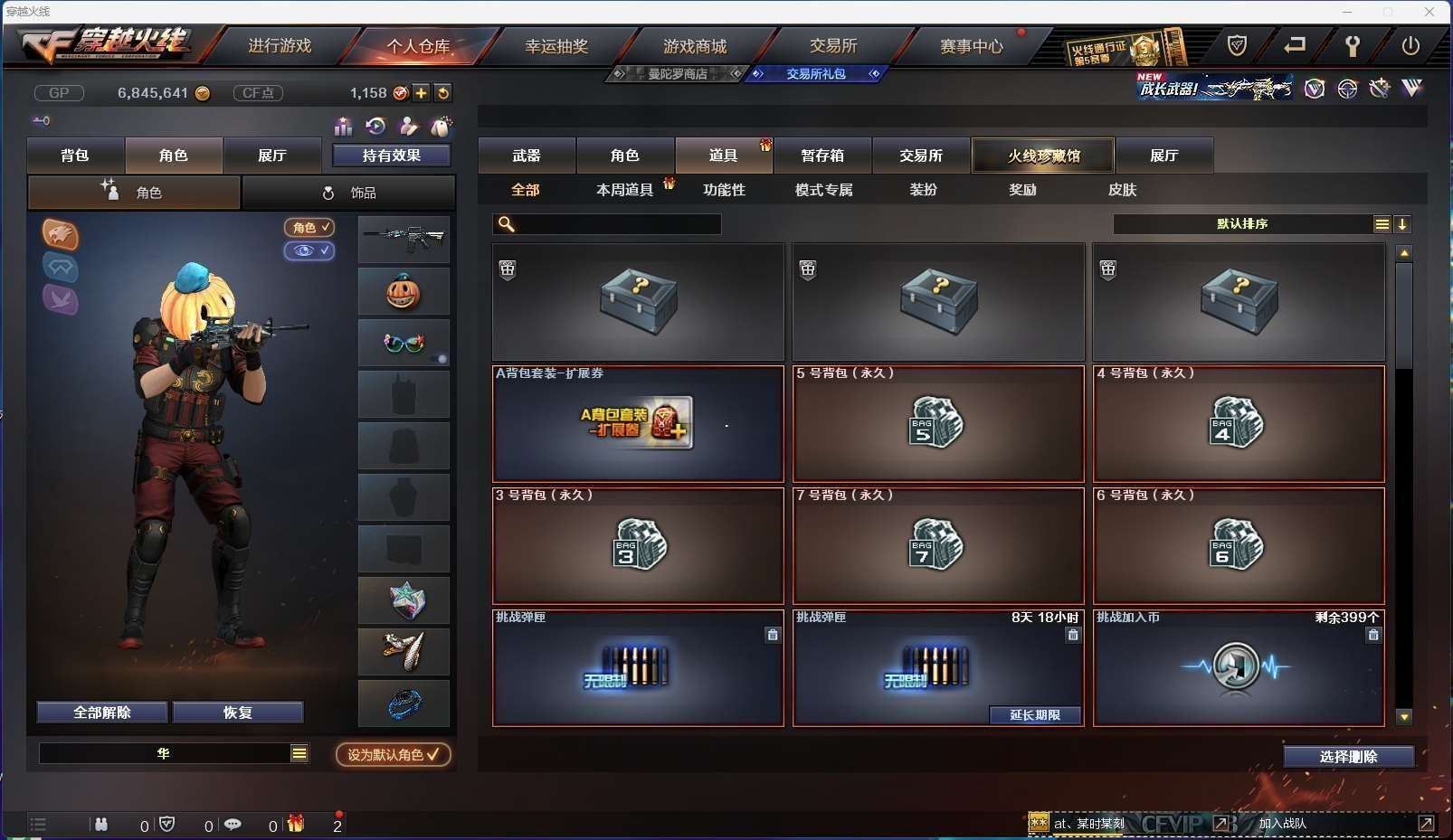Toggle the eye visibility checkbox

point(309,250)
